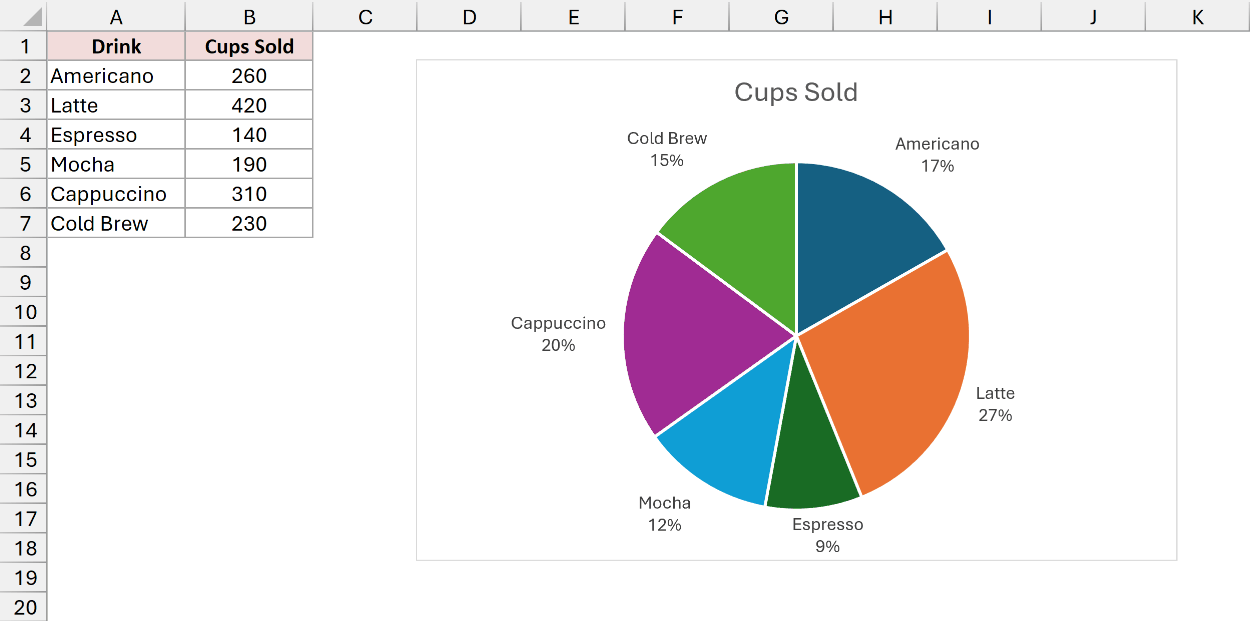Select the Latte 27% data label
Viewport: 1250px width, 621px height.
coord(995,404)
